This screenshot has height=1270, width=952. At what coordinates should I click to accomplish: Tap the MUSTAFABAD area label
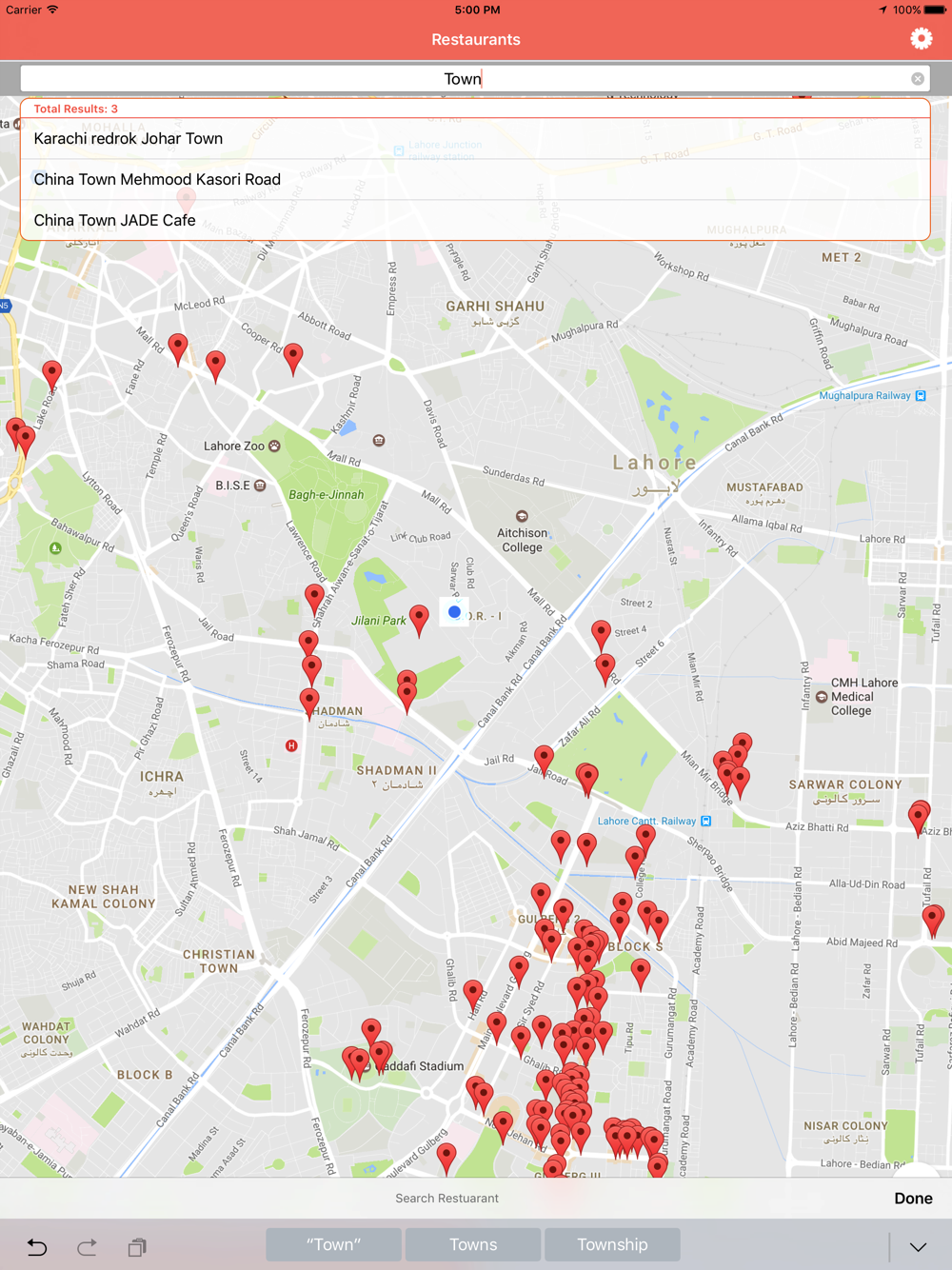[x=764, y=487]
